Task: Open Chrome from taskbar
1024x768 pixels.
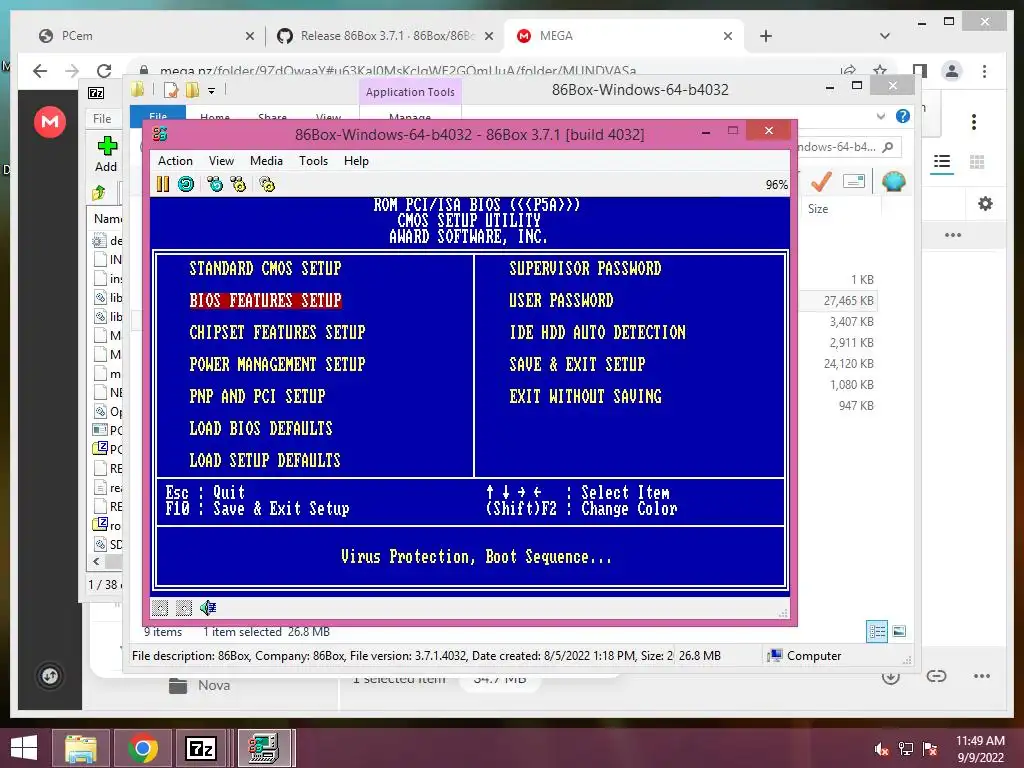Action: point(142,748)
